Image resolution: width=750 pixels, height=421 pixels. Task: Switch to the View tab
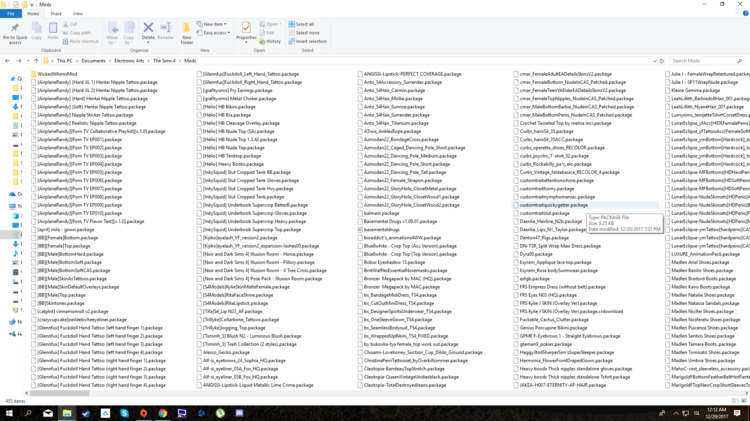point(77,14)
